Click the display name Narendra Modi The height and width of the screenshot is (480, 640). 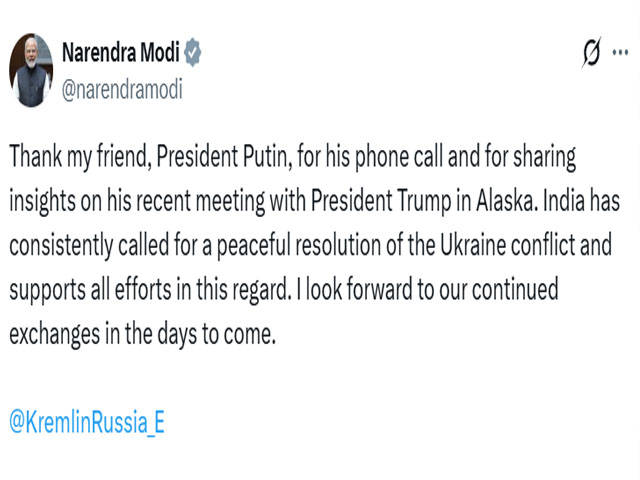[120, 54]
